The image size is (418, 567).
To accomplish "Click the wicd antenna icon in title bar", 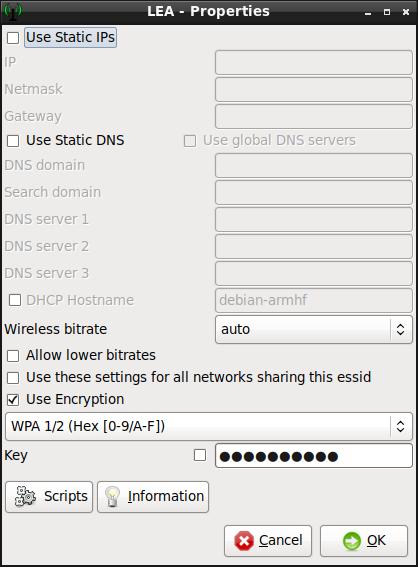I will point(13,12).
